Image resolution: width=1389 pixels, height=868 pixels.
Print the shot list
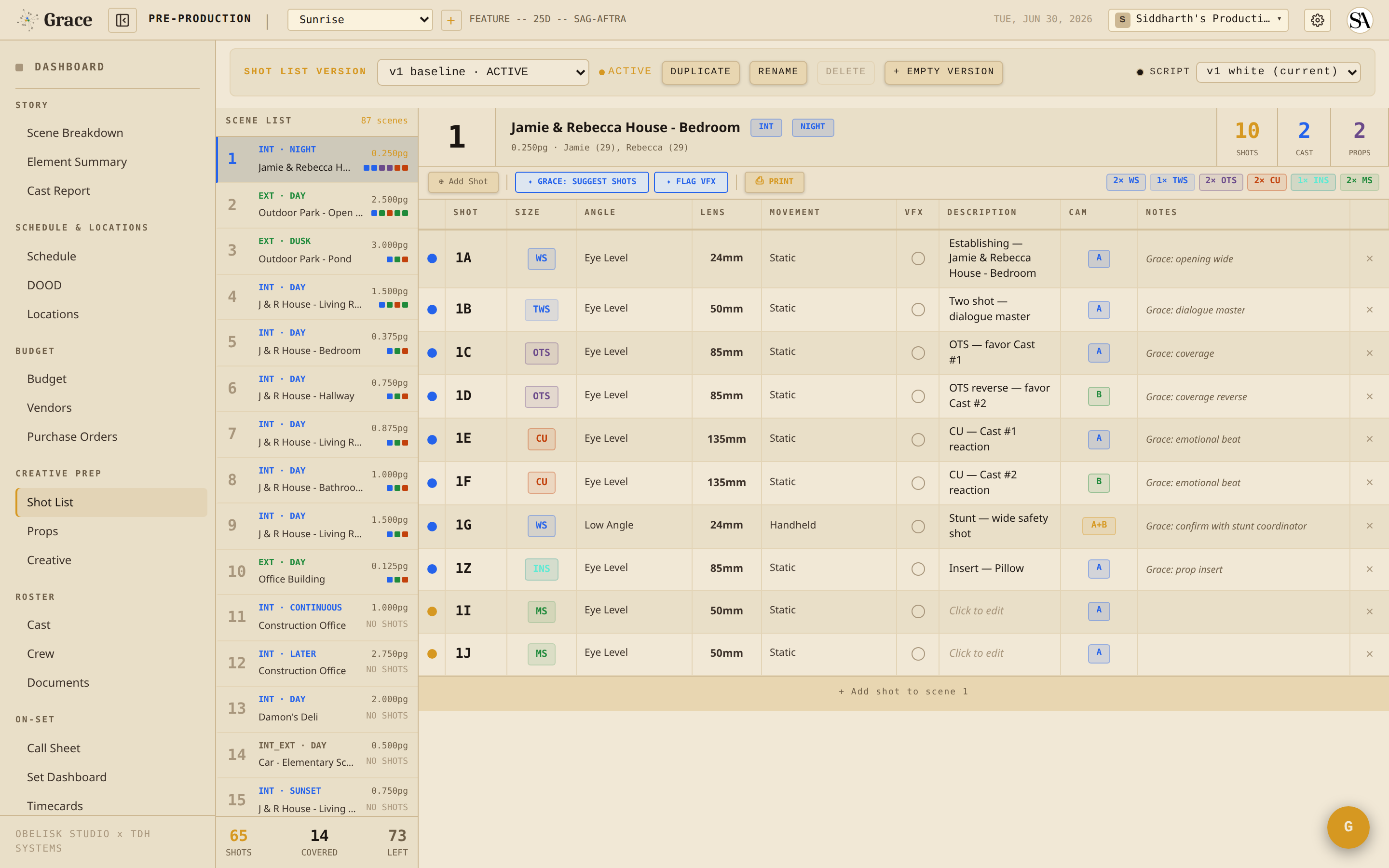pos(774,182)
